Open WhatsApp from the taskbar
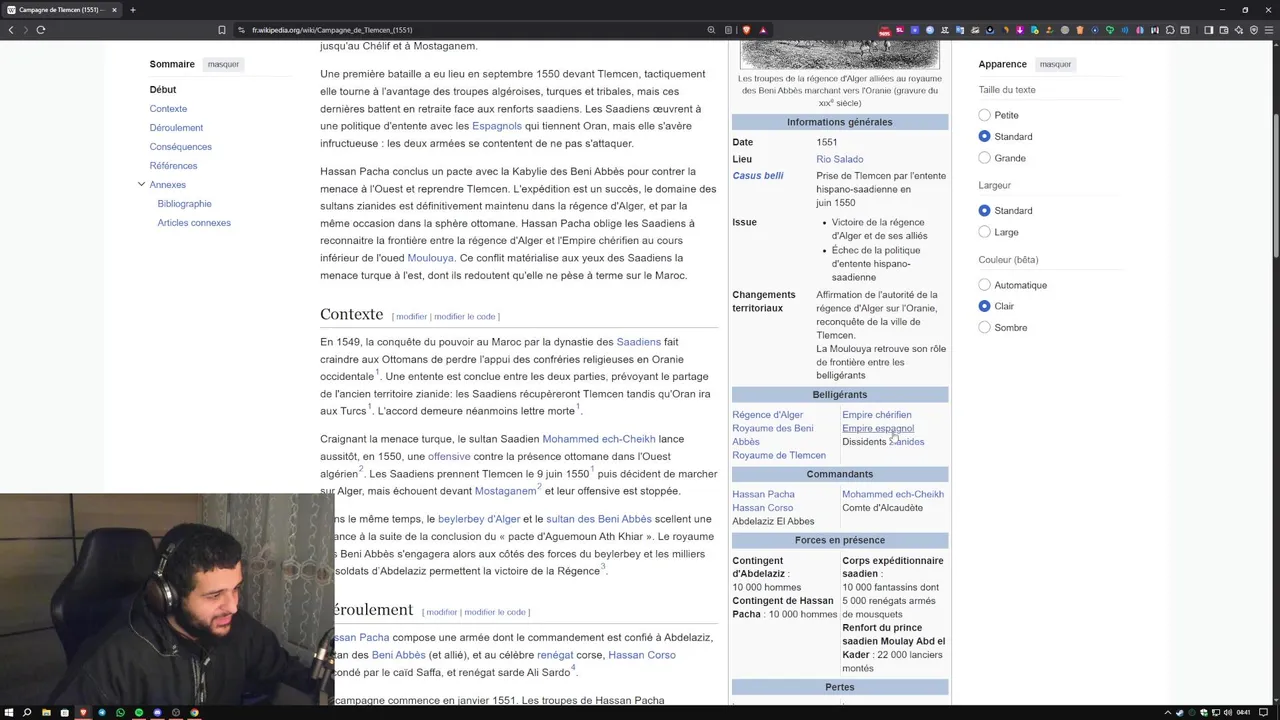The width and height of the screenshot is (1280, 720). point(120,712)
